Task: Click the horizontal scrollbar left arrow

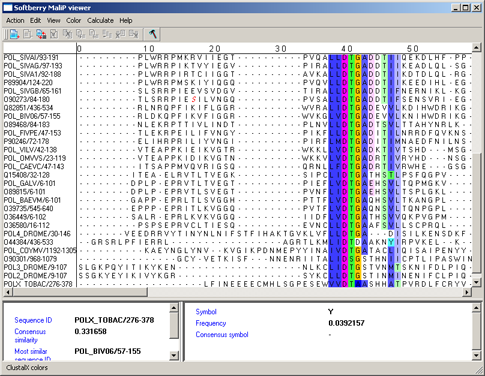Action: pos(7,292)
